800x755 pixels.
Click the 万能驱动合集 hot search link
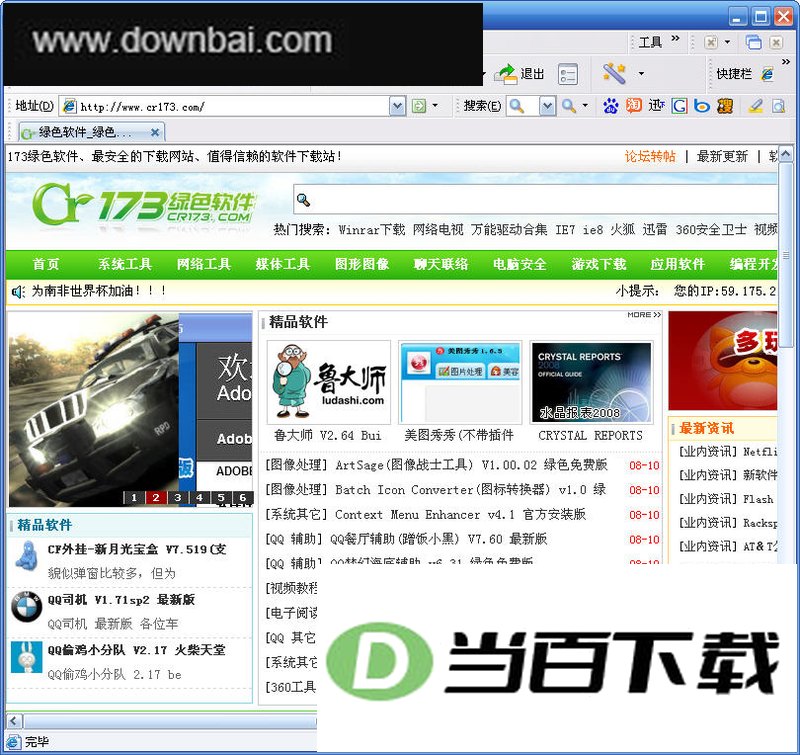(x=509, y=230)
